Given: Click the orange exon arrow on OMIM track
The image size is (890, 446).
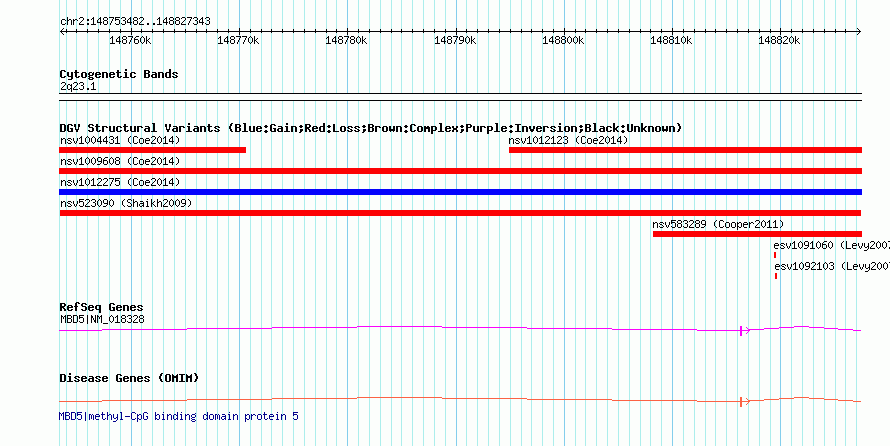Looking at the screenshot, I should click(x=744, y=401).
